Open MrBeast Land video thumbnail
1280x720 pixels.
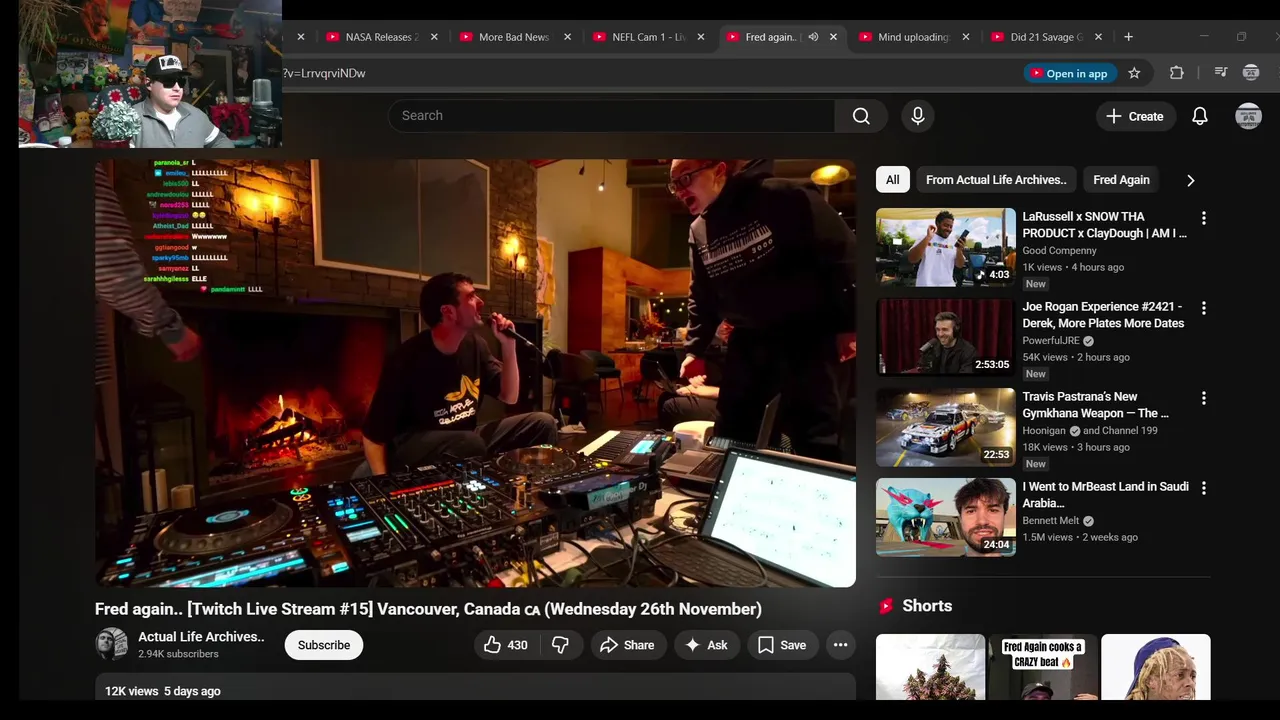point(946,517)
